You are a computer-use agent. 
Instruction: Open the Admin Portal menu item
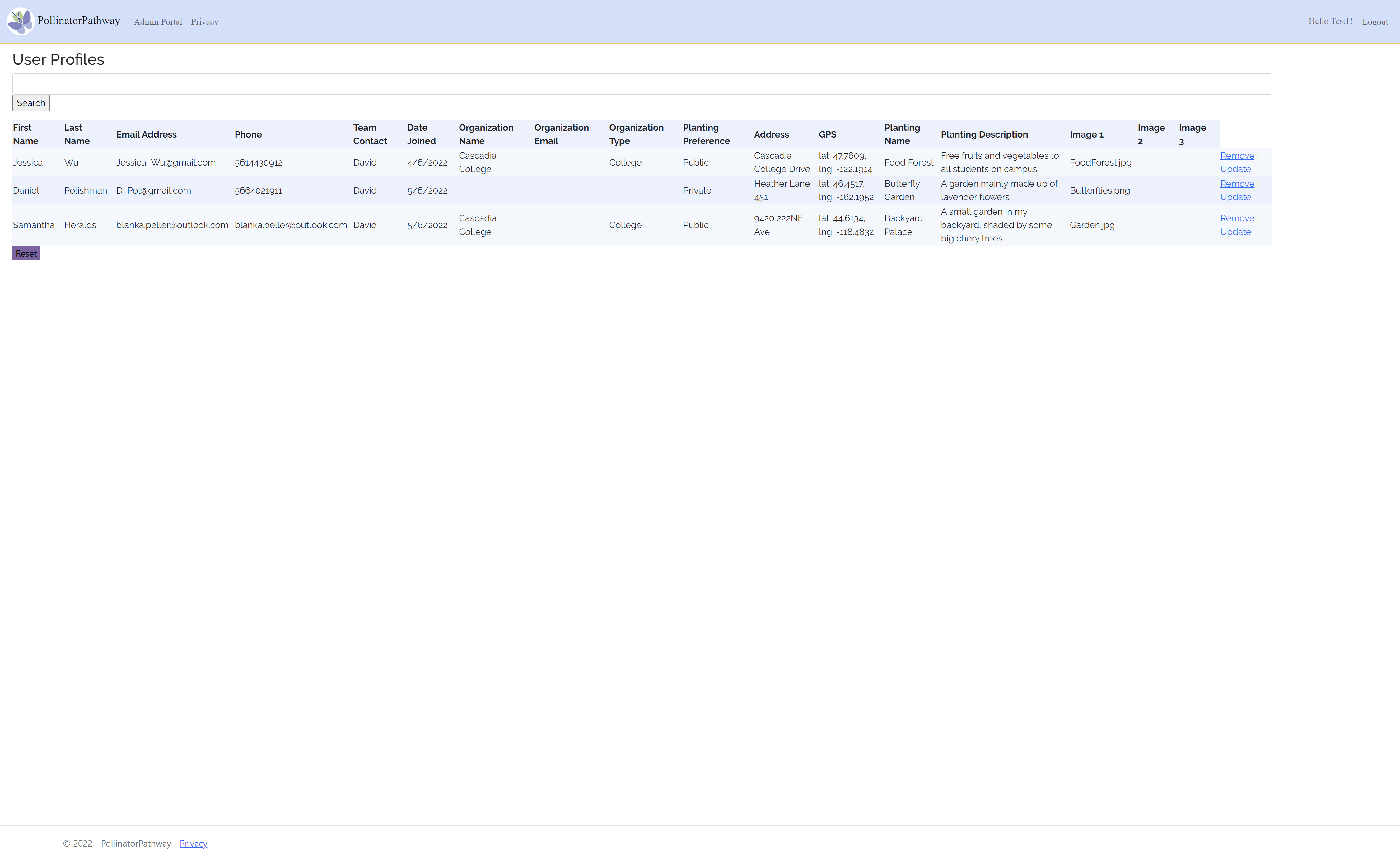pyautogui.click(x=157, y=21)
